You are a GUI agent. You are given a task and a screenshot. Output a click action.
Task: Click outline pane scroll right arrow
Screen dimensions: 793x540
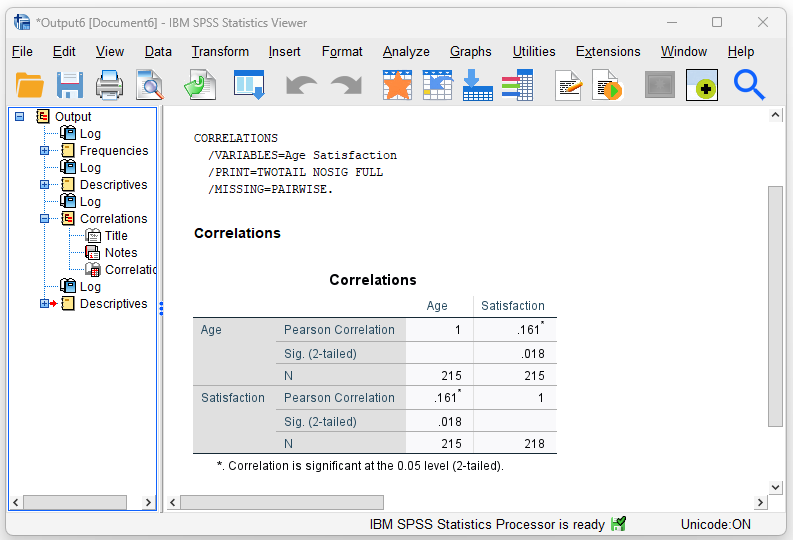(x=148, y=503)
